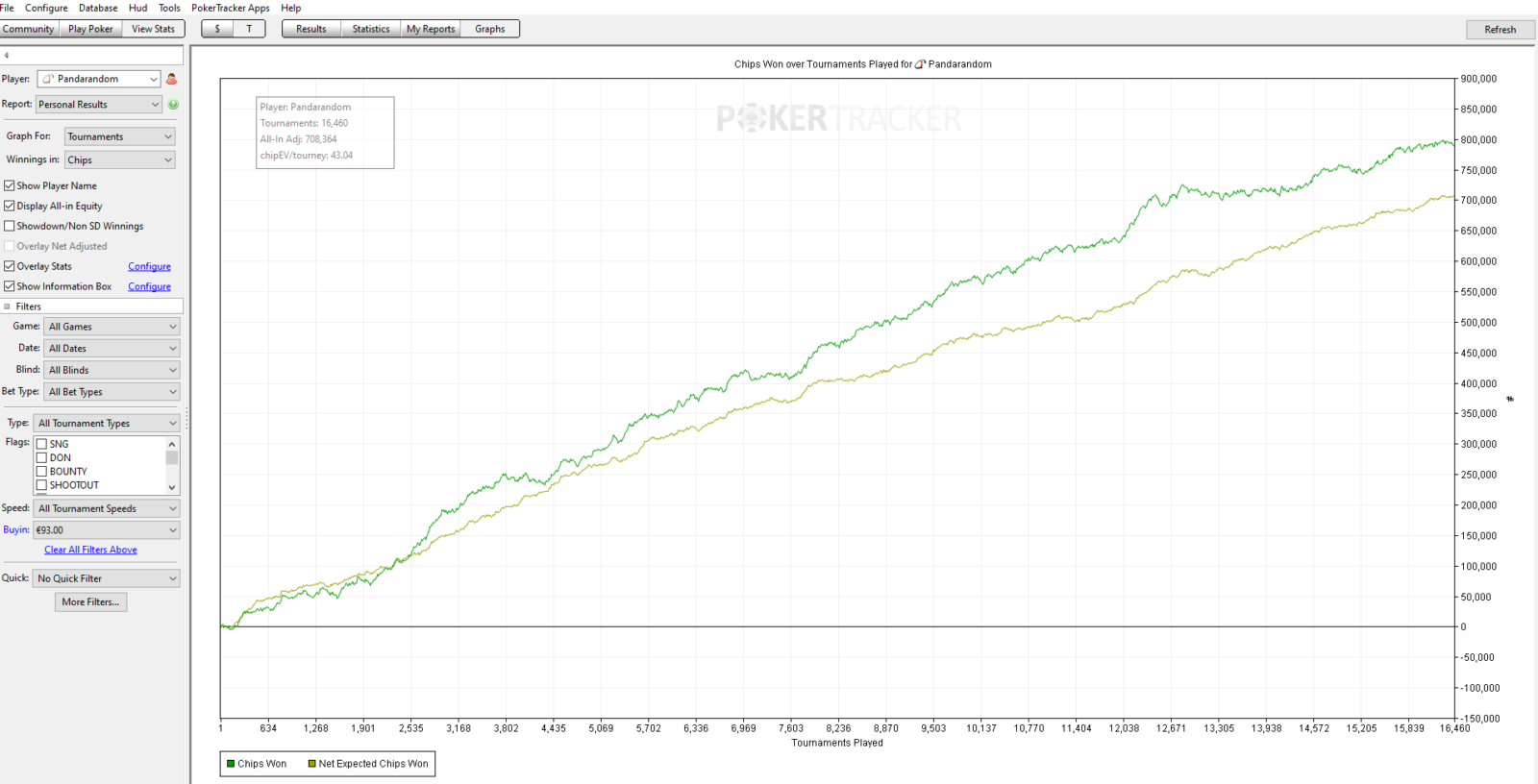
Task: Open the All Tournament Speeds dropdown
Action: pyautogui.click(x=107, y=508)
